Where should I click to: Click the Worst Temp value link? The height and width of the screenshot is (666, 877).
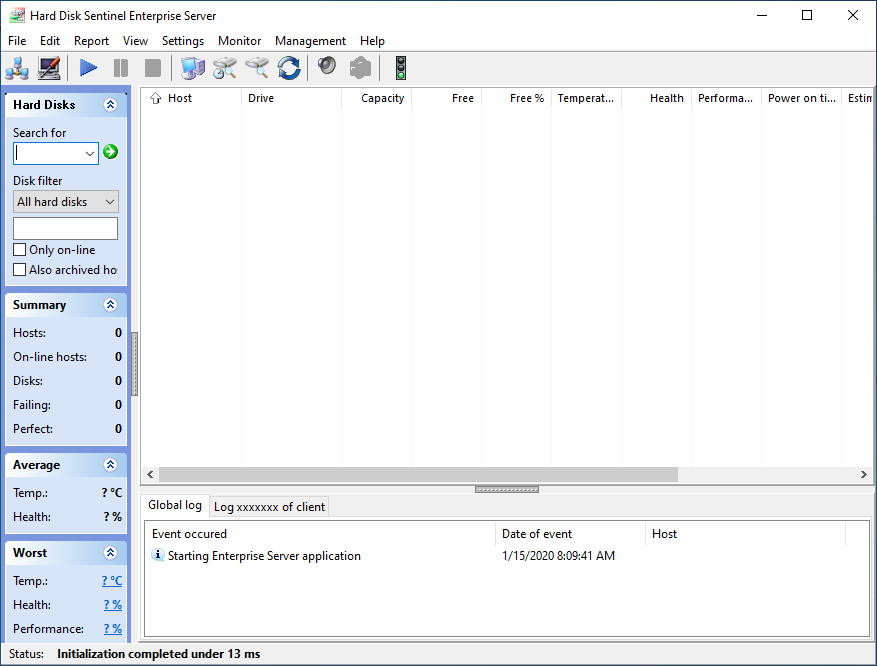(x=112, y=581)
